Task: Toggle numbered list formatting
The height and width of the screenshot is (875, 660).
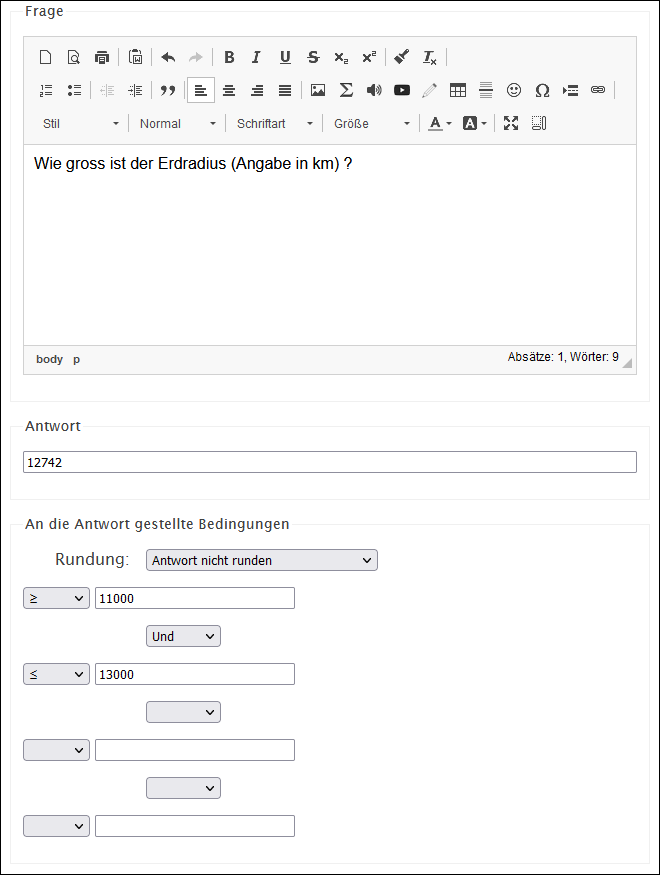Action: pos(46,90)
